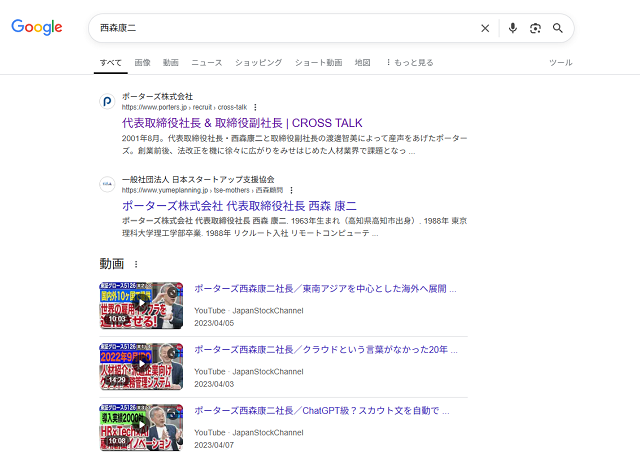Switch to the 地図 tab

point(362,62)
